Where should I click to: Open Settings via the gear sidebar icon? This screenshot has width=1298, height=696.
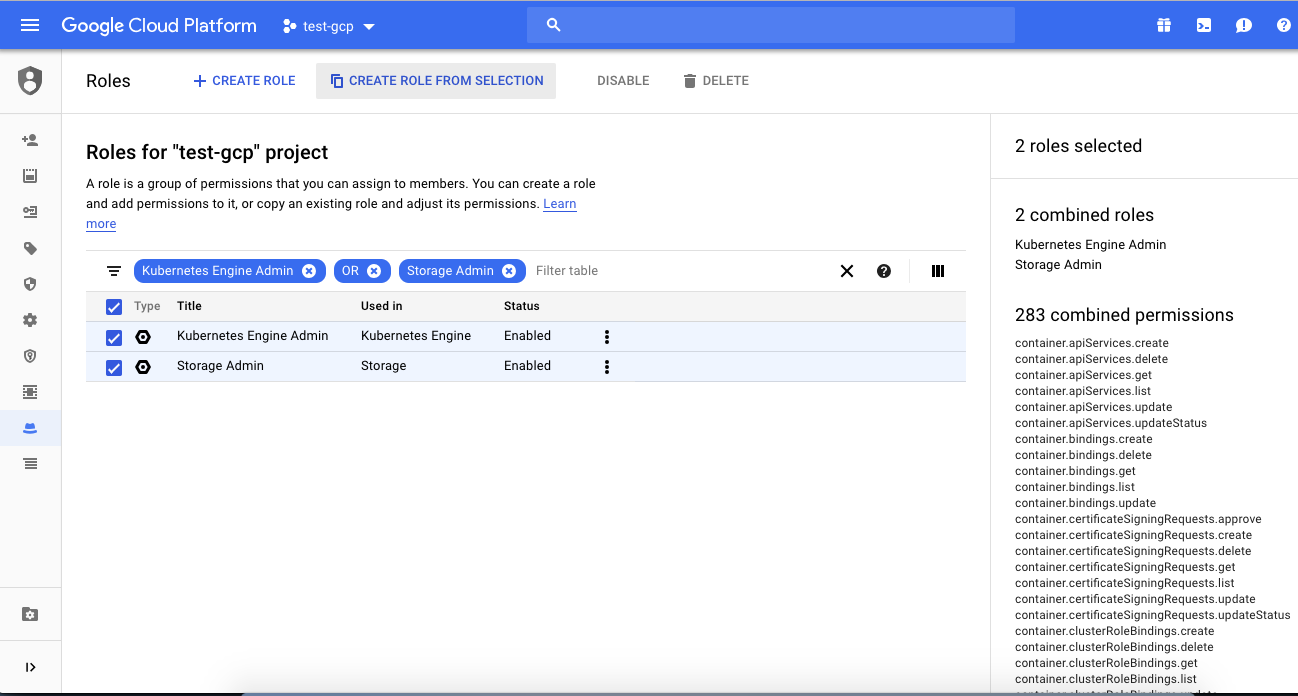pyautogui.click(x=30, y=320)
